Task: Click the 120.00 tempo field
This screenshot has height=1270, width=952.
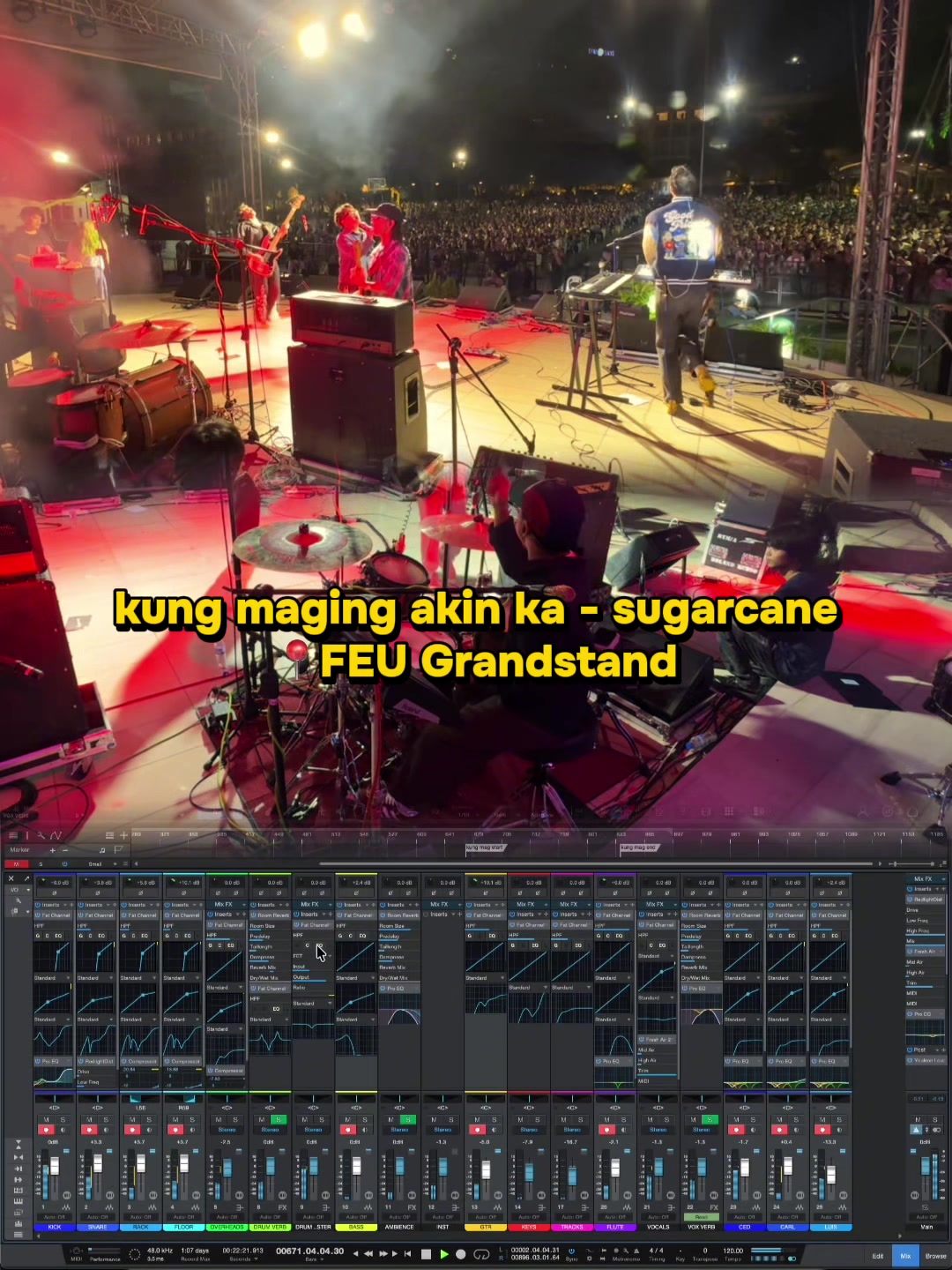Action: click(x=733, y=1251)
